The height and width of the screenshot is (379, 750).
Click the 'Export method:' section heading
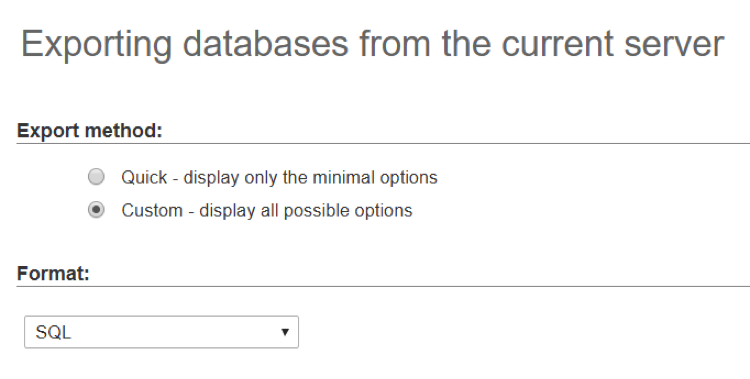pos(90,130)
